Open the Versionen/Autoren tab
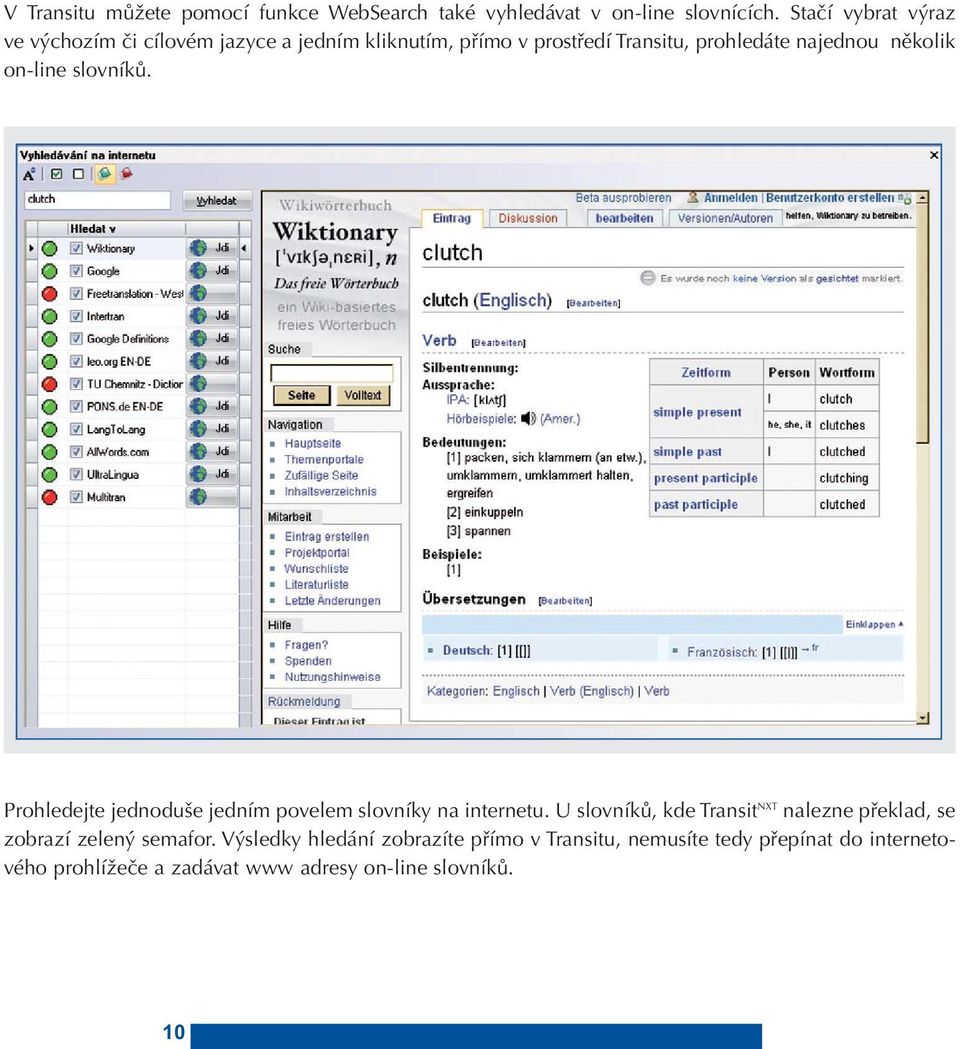 click(725, 218)
